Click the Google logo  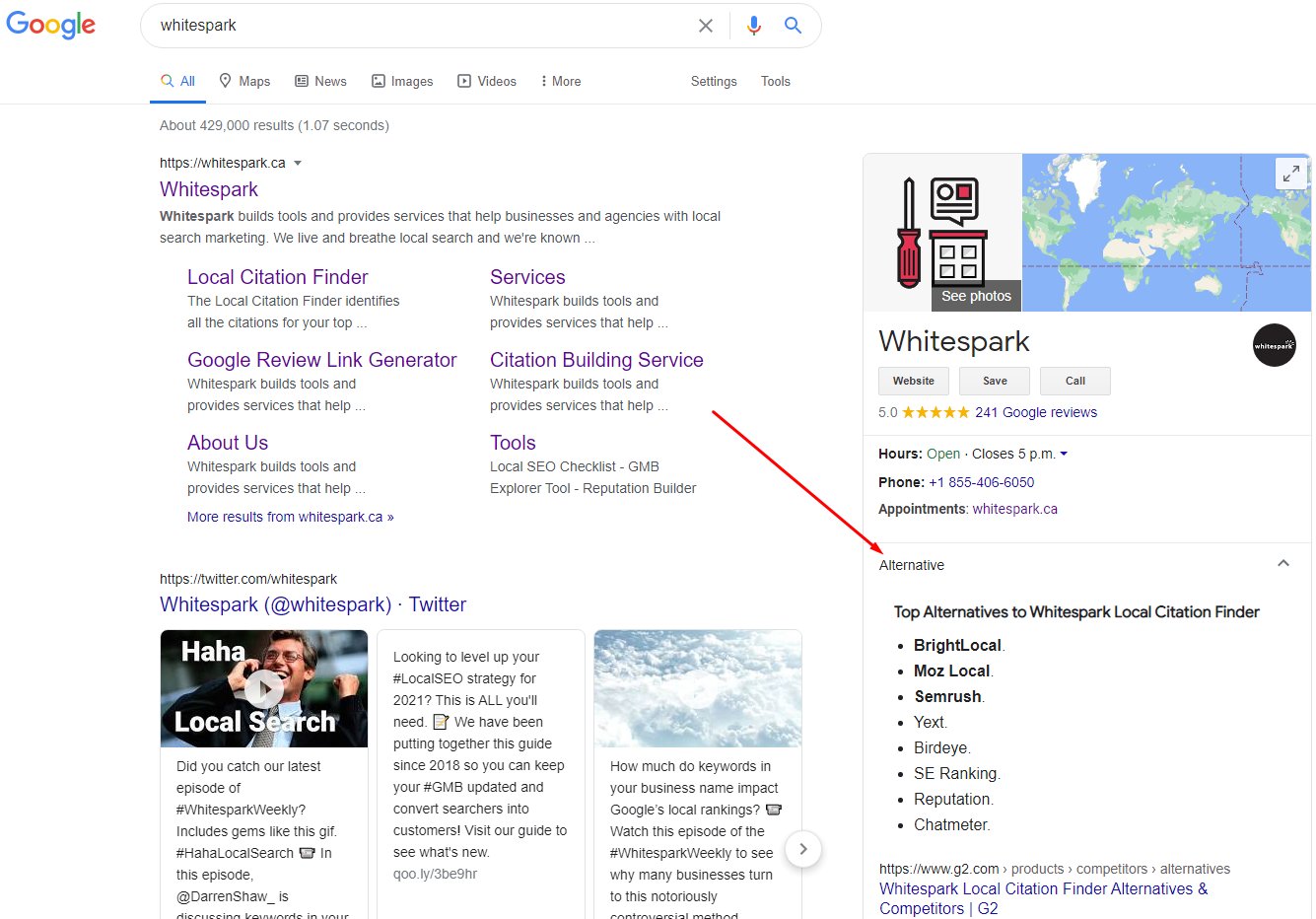(x=51, y=25)
